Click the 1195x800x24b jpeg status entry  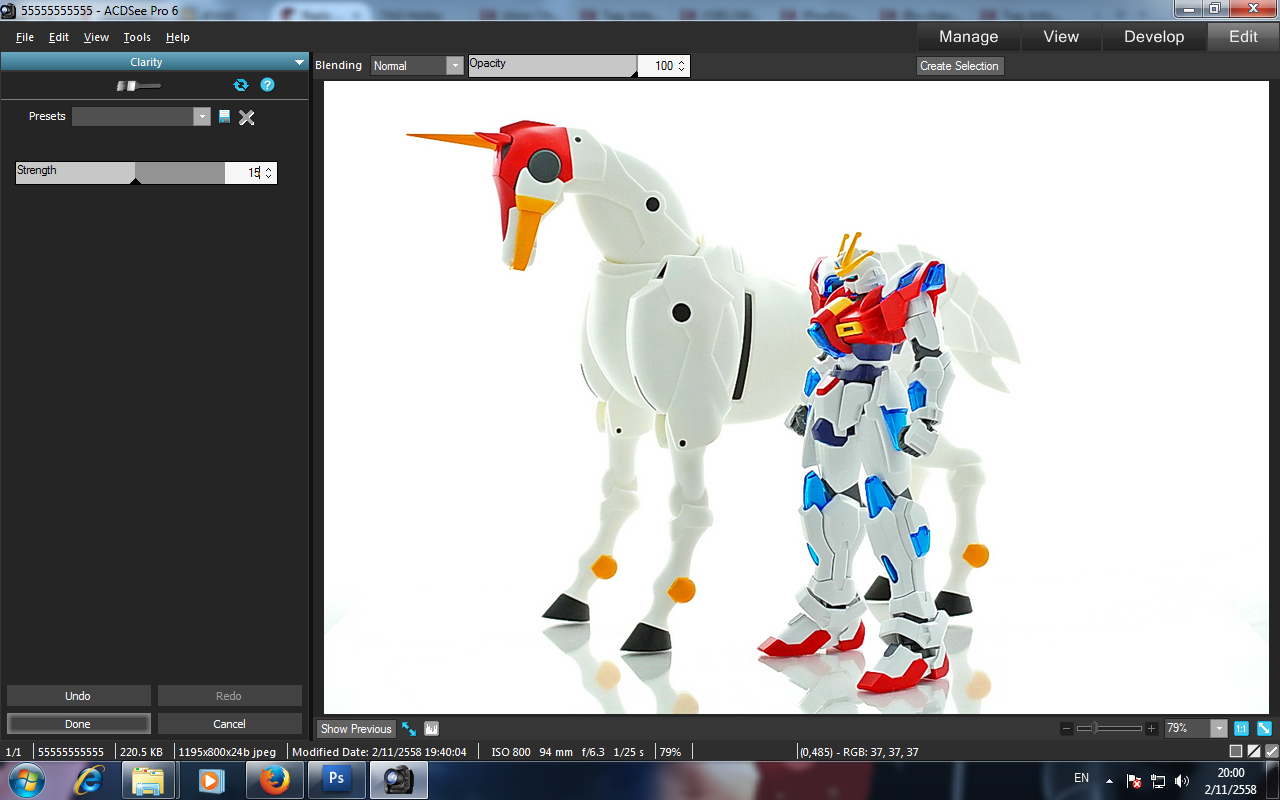(x=227, y=752)
